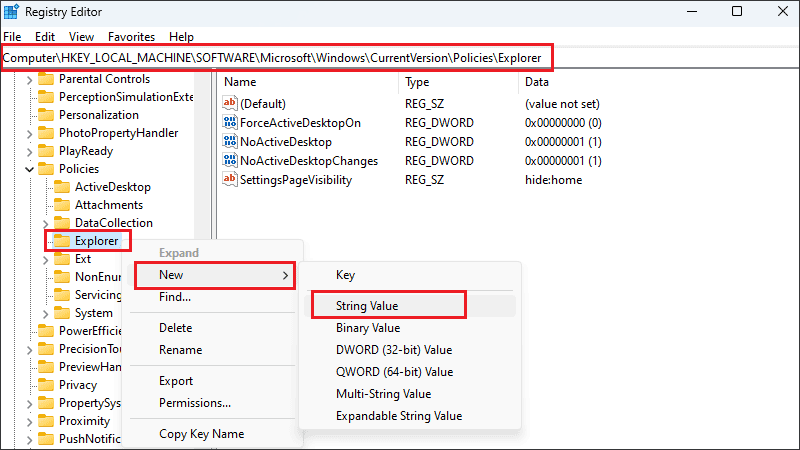Click the NonEnum folder icon
The height and width of the screenshot is (450, 800).
pos(62,277)
